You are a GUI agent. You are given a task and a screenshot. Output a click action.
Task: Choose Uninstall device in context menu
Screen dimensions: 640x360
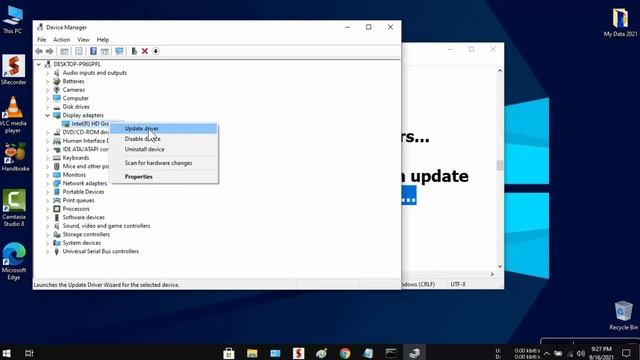pos(164,149)
